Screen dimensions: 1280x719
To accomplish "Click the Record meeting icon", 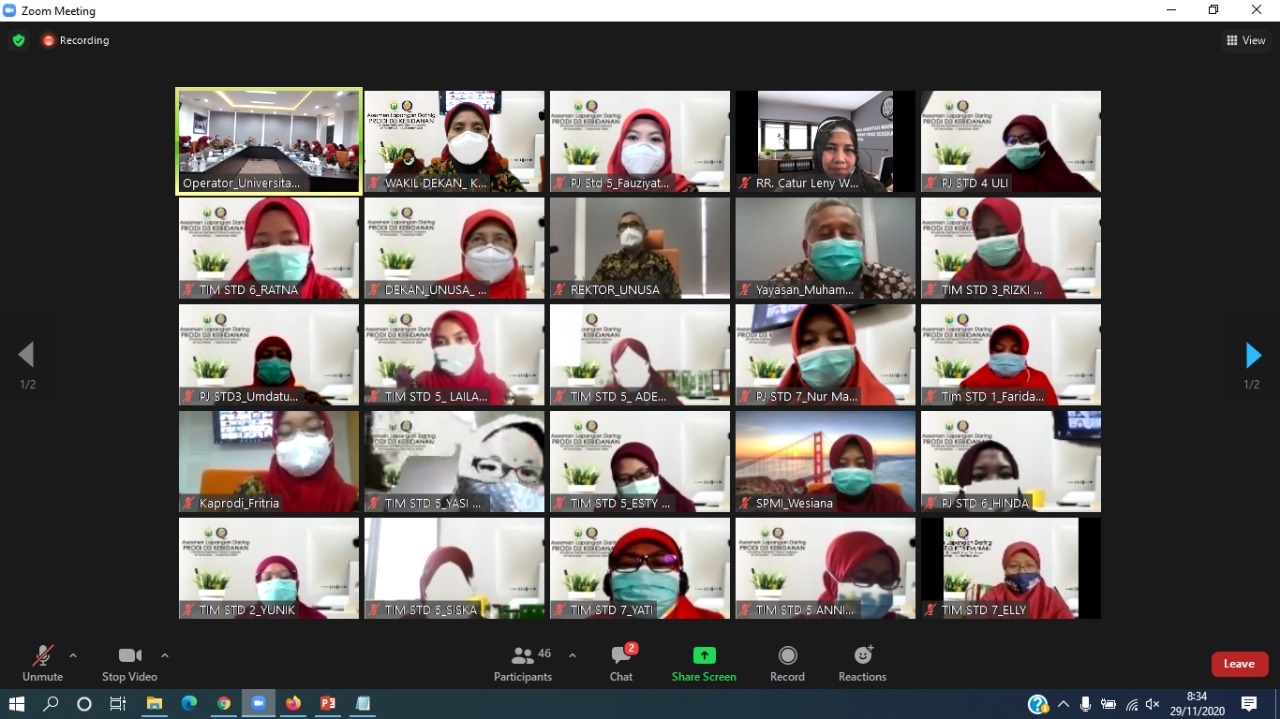I will (787, 664).
